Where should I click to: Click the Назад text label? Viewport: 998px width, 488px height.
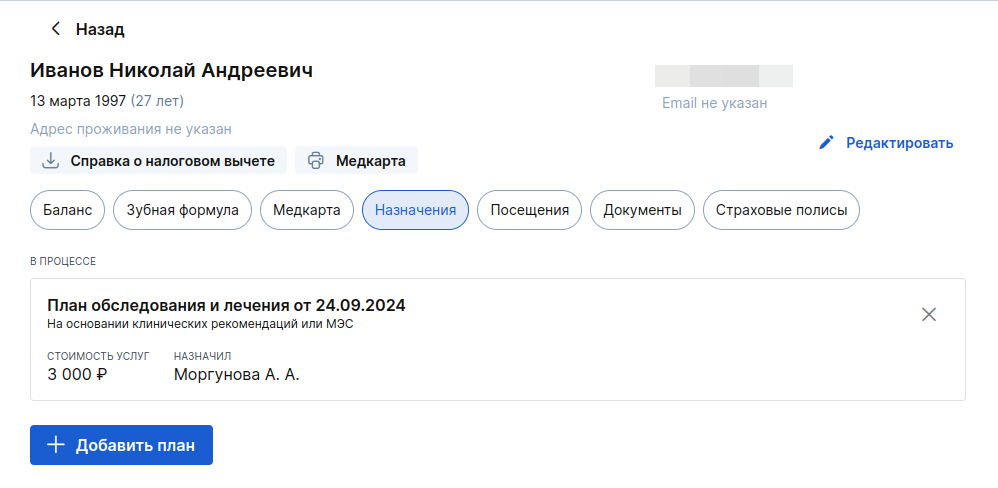(x=100, y=29)
